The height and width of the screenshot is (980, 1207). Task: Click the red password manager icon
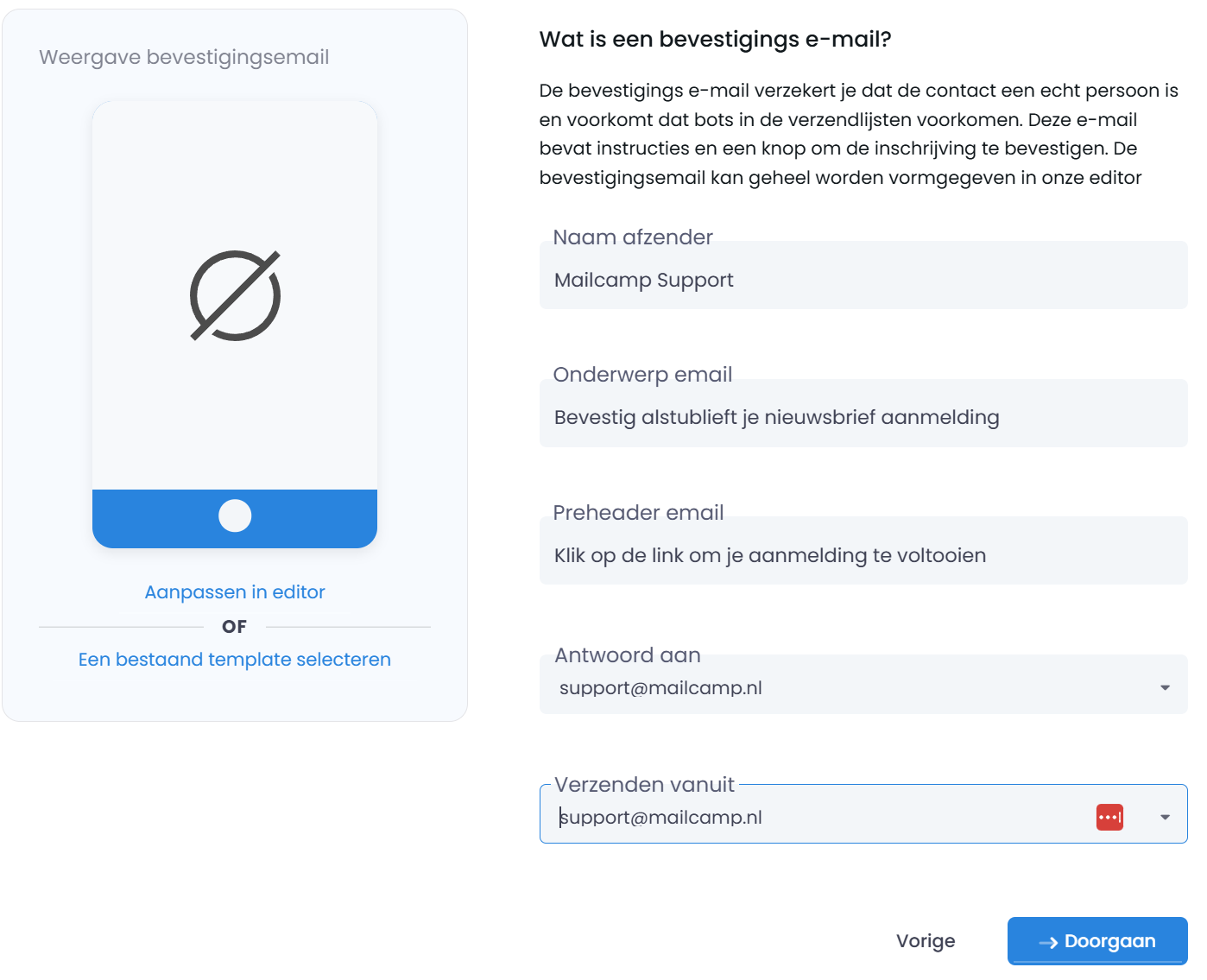pyautogui.click(x=1109, y=817)
